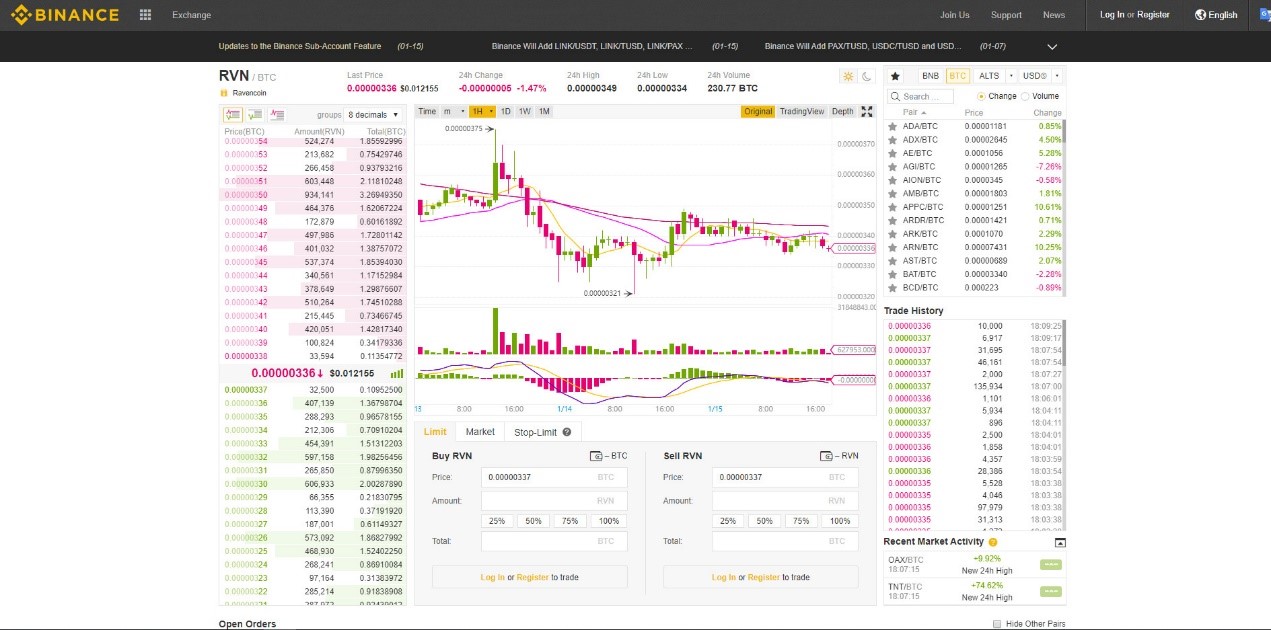Click the Sell RVN Amount input field
The image size is (1271, 630).
[785, 500]
